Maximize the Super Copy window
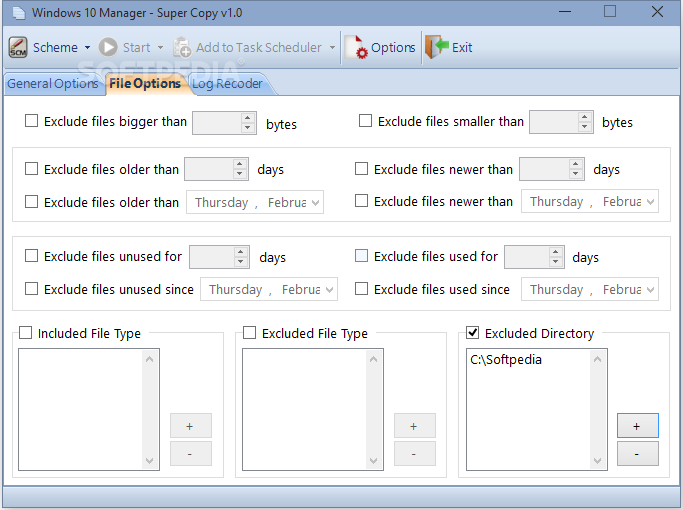Viewport: 683px width, 510px height. coord(610,12)
